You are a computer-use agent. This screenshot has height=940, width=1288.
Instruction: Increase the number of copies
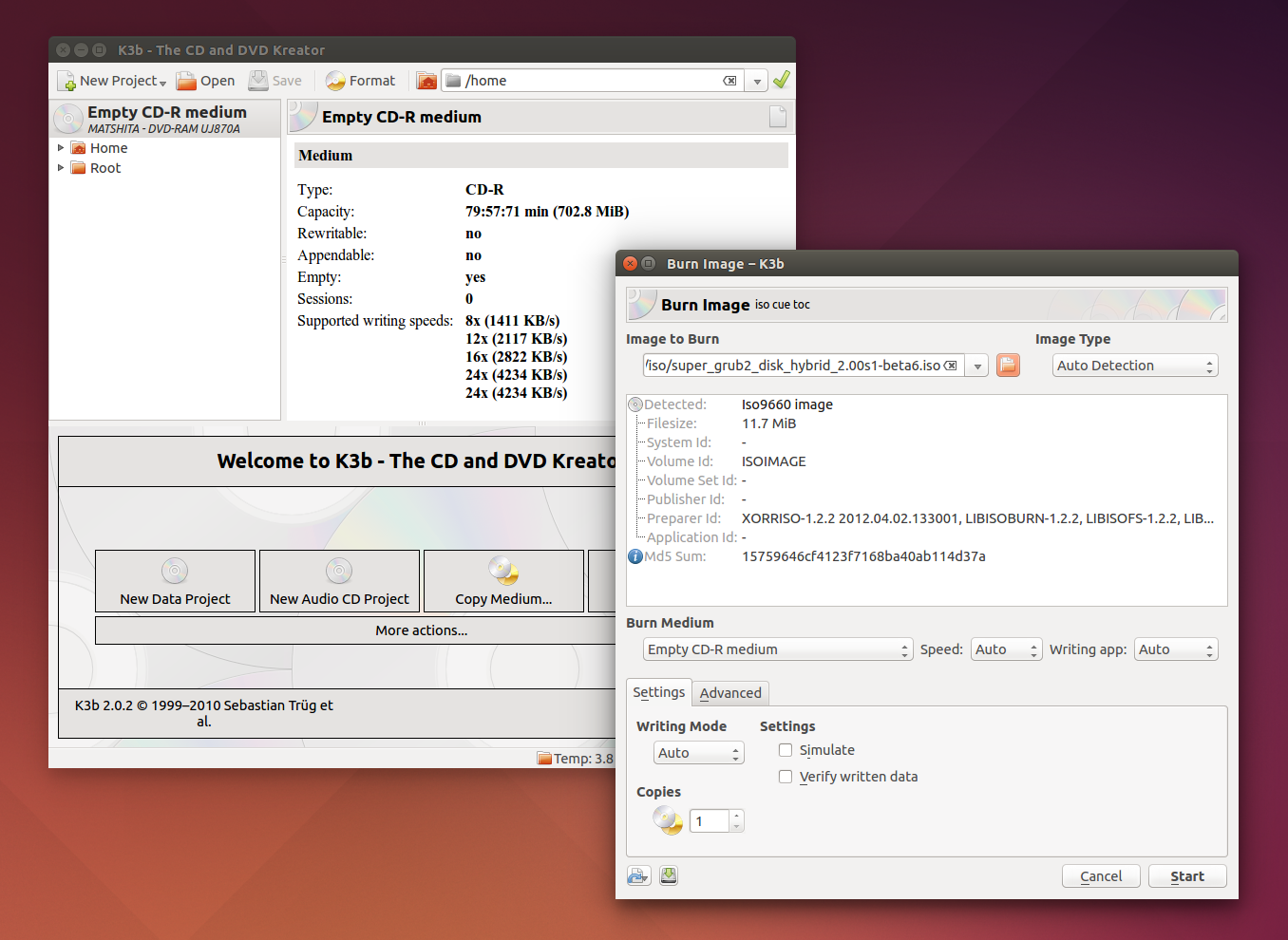click(x=737, y=816)
